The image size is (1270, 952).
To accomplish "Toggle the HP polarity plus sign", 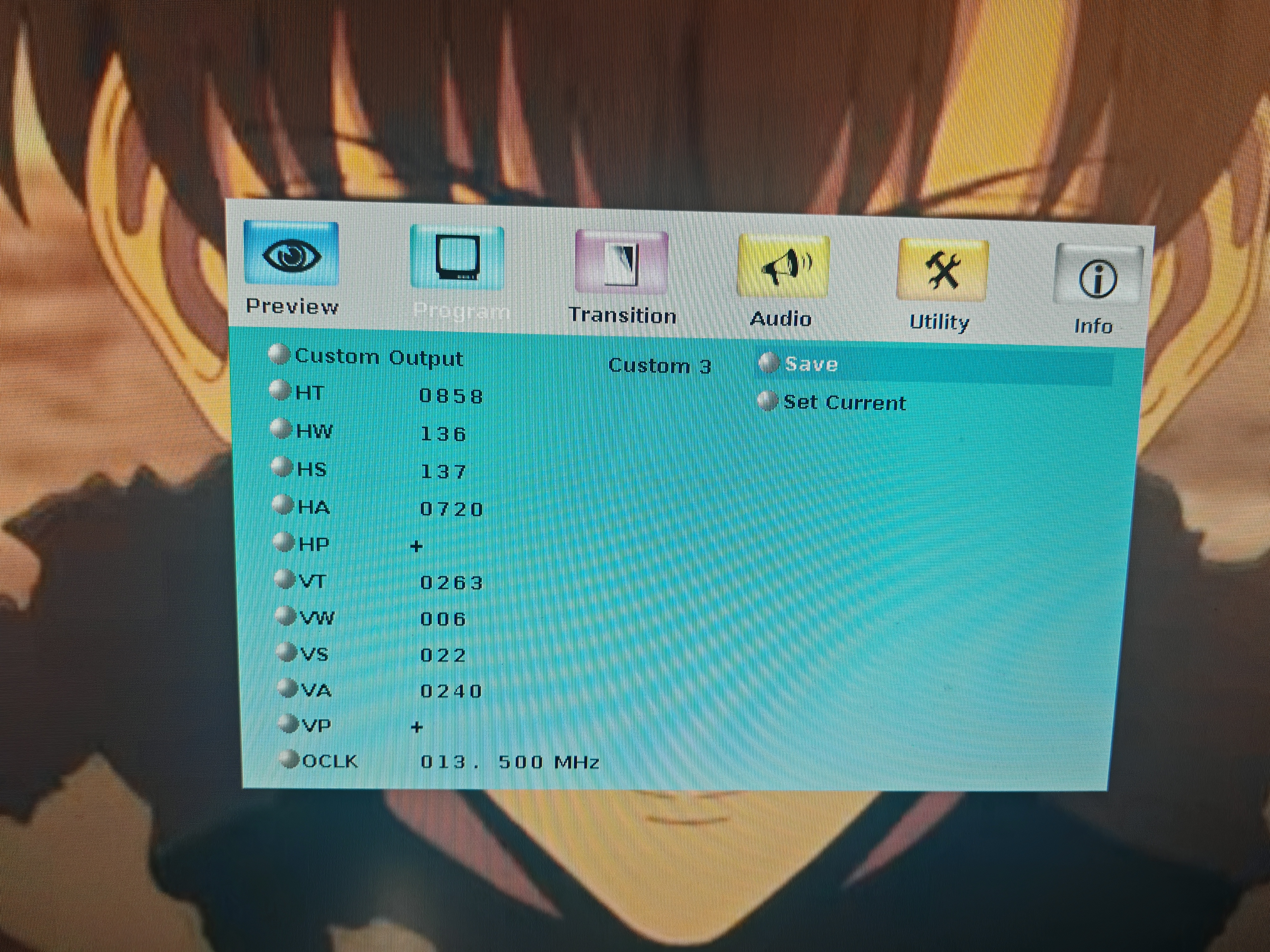I will point(417,546).
